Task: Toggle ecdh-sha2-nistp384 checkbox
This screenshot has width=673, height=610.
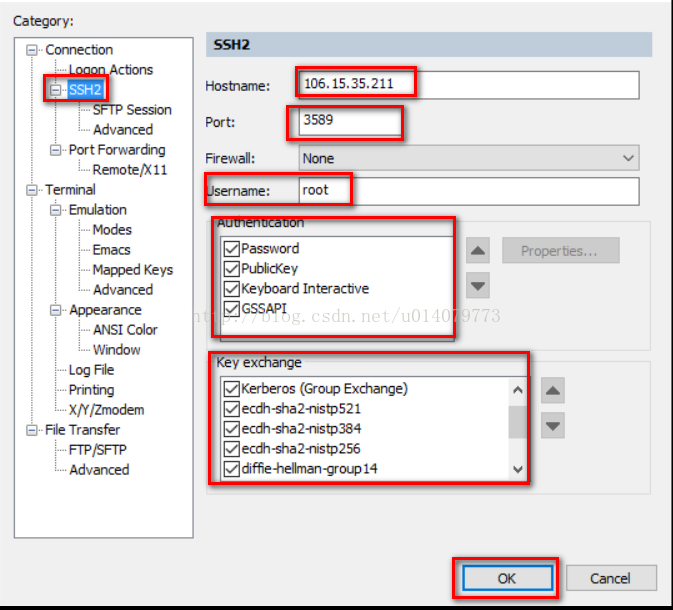Action: 232,429
